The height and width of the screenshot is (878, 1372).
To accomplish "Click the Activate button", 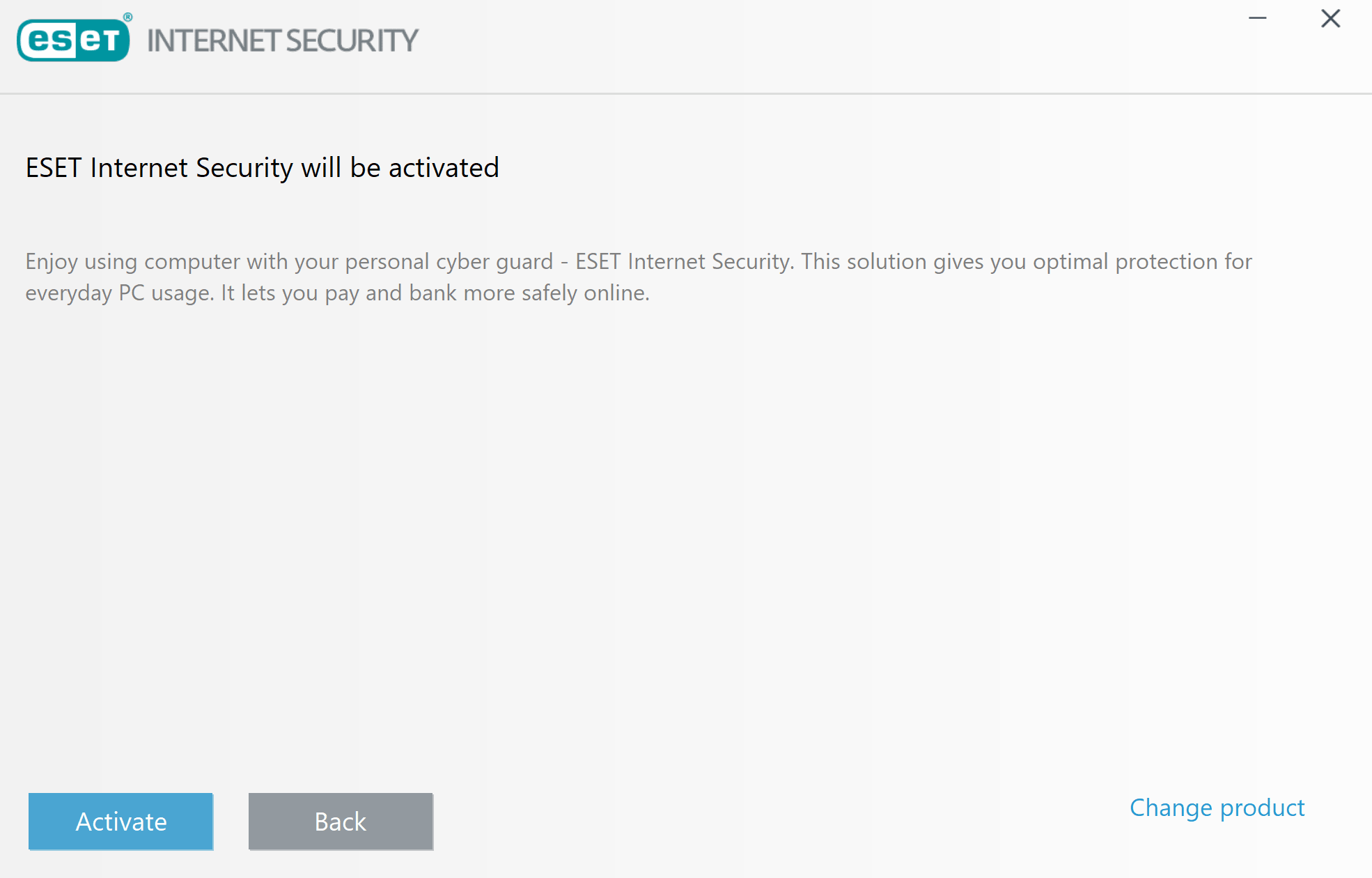I will 120,822.
